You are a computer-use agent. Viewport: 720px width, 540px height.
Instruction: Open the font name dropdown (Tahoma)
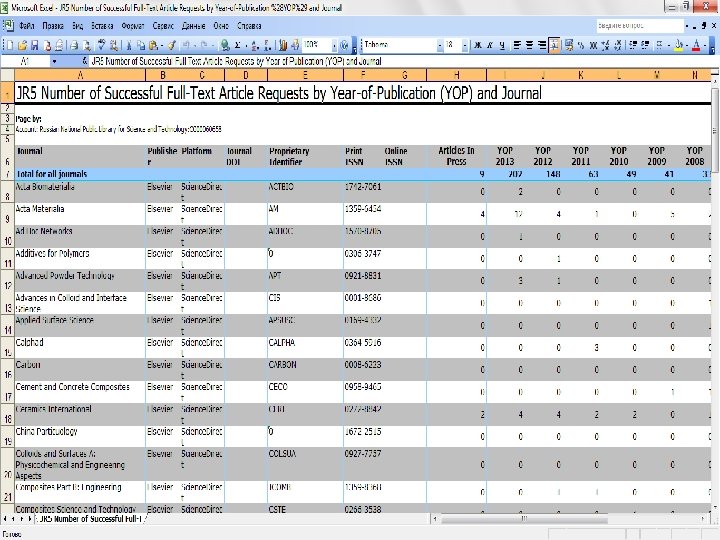440,45
